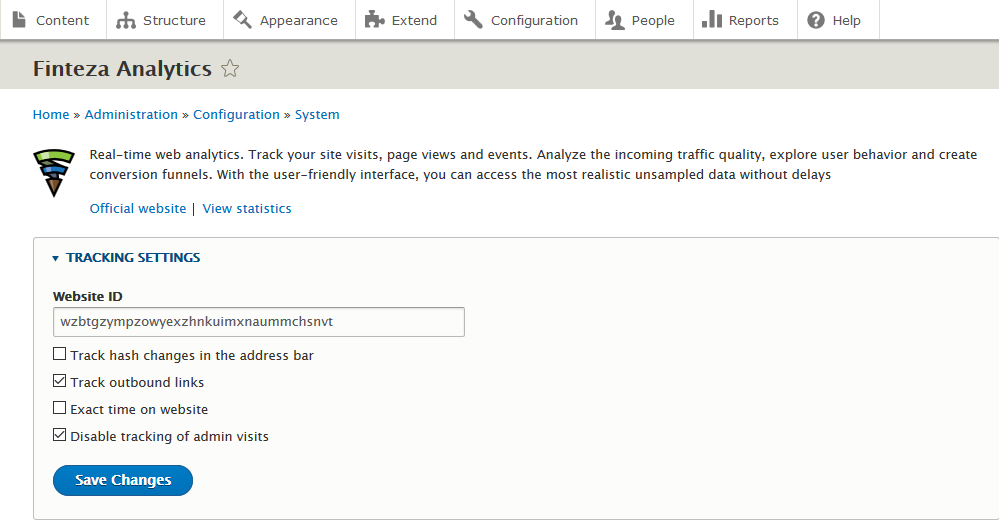Enable Track hash changes in address bar
The height and width of the screenshot is (521, 999).
point(60,355)
